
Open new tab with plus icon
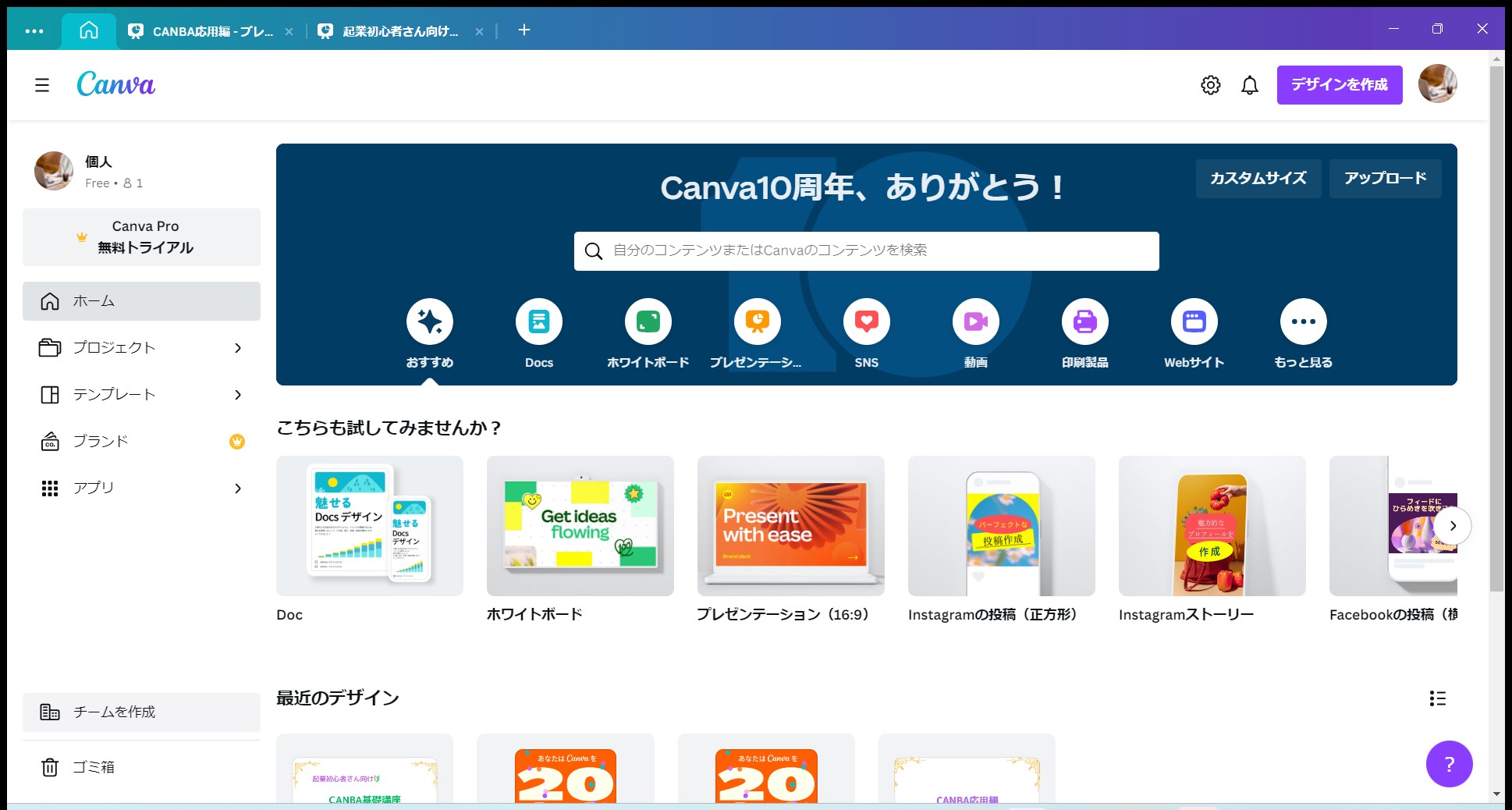click(x=524, y=30)
